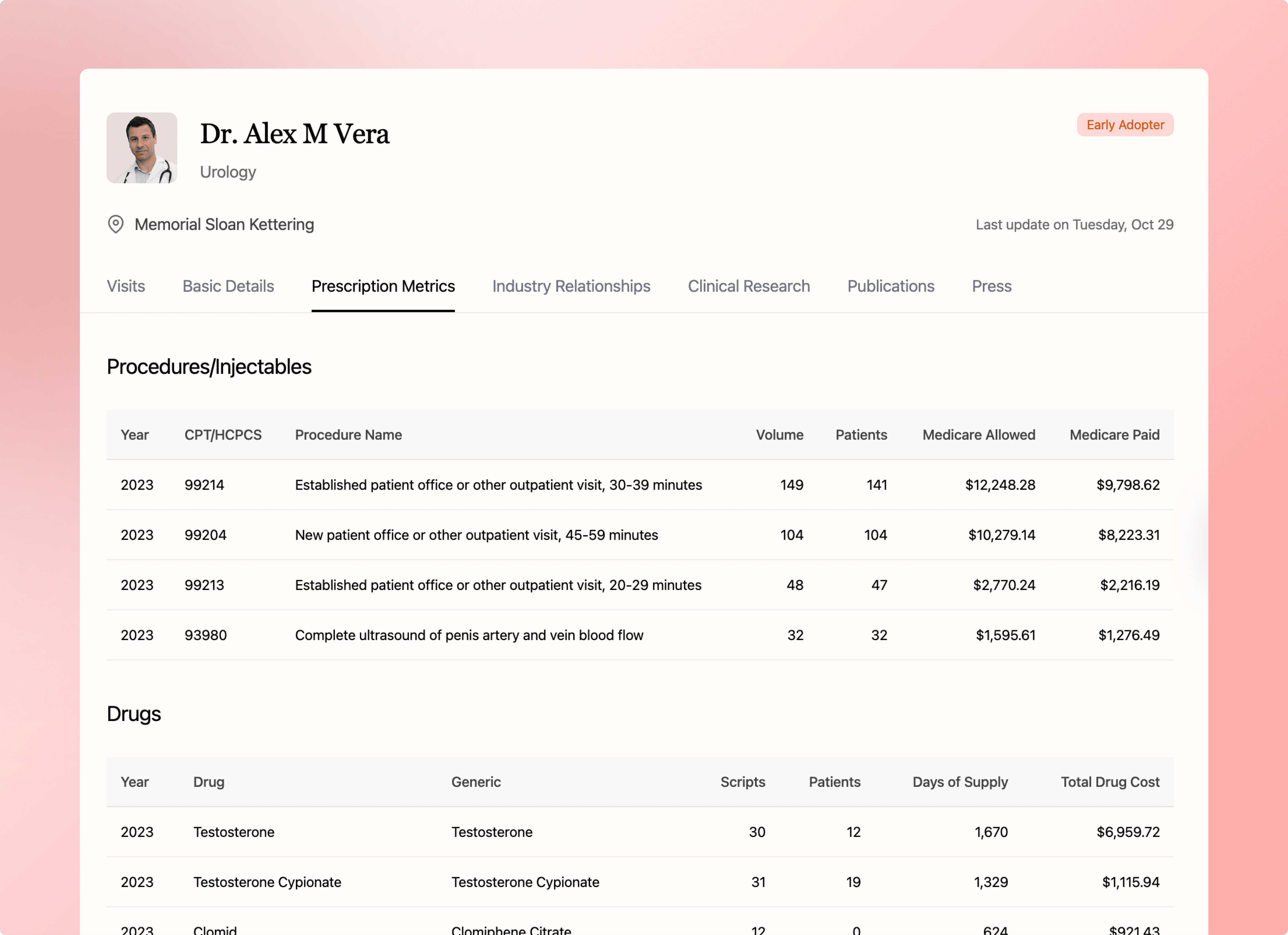
Task: Click the Memorial Sloan Kettering location
Action: (x=224, y=224)
